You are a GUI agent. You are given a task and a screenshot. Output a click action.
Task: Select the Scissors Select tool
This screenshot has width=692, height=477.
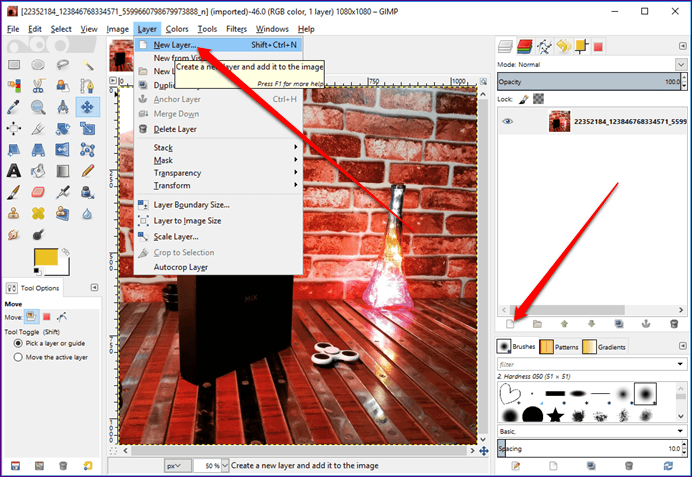pos(38,86)
